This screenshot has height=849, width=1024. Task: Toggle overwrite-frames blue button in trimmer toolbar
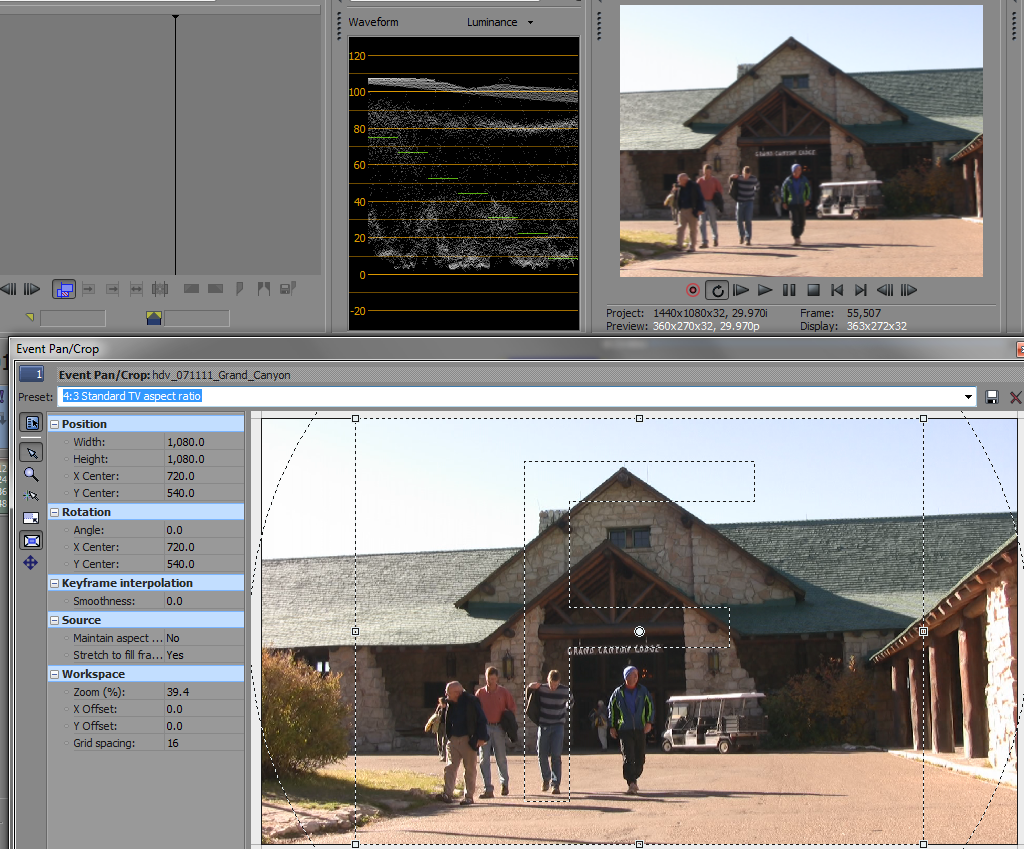tap(64, 289)
